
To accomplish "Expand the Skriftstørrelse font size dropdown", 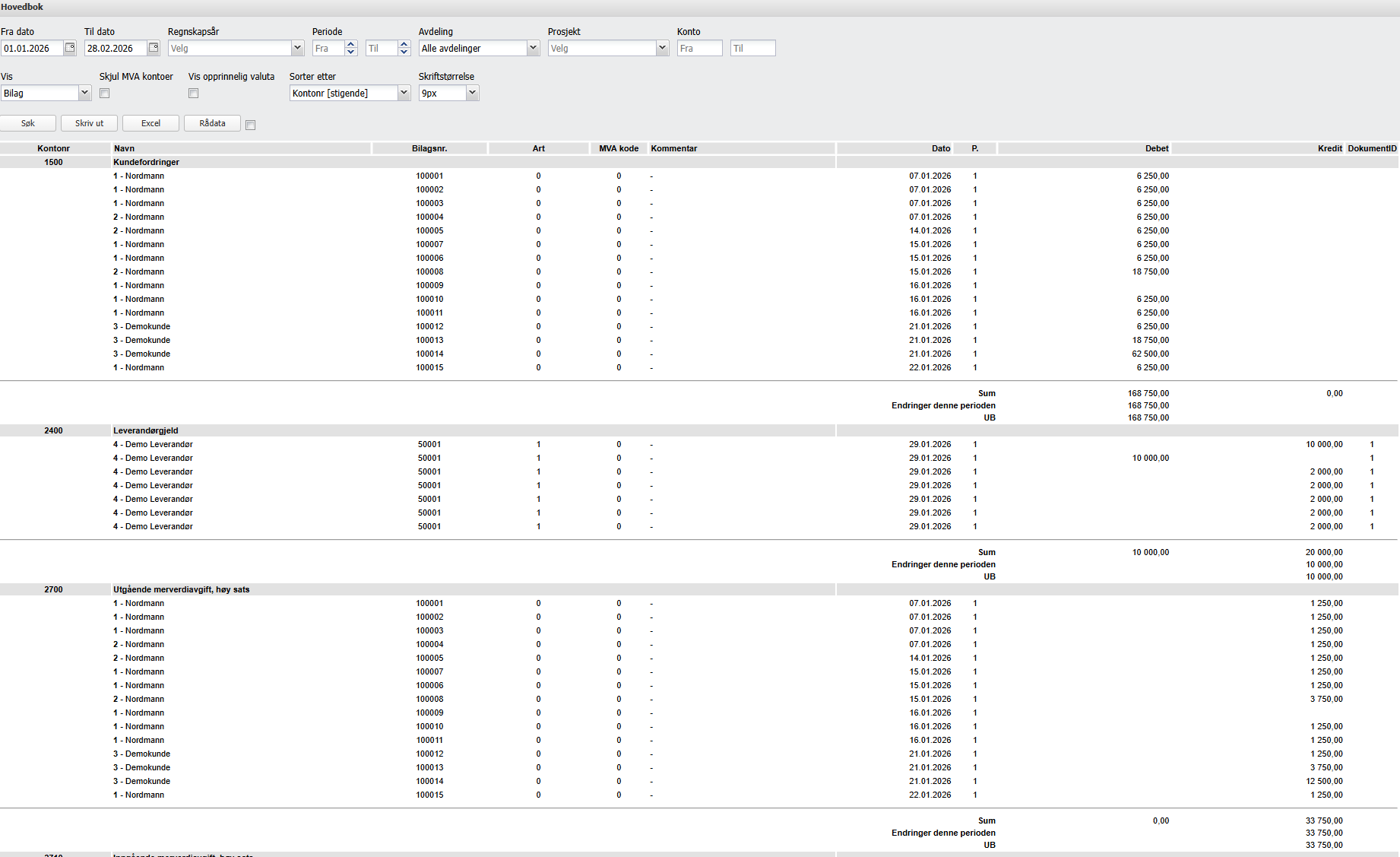I will click(472, 93).
